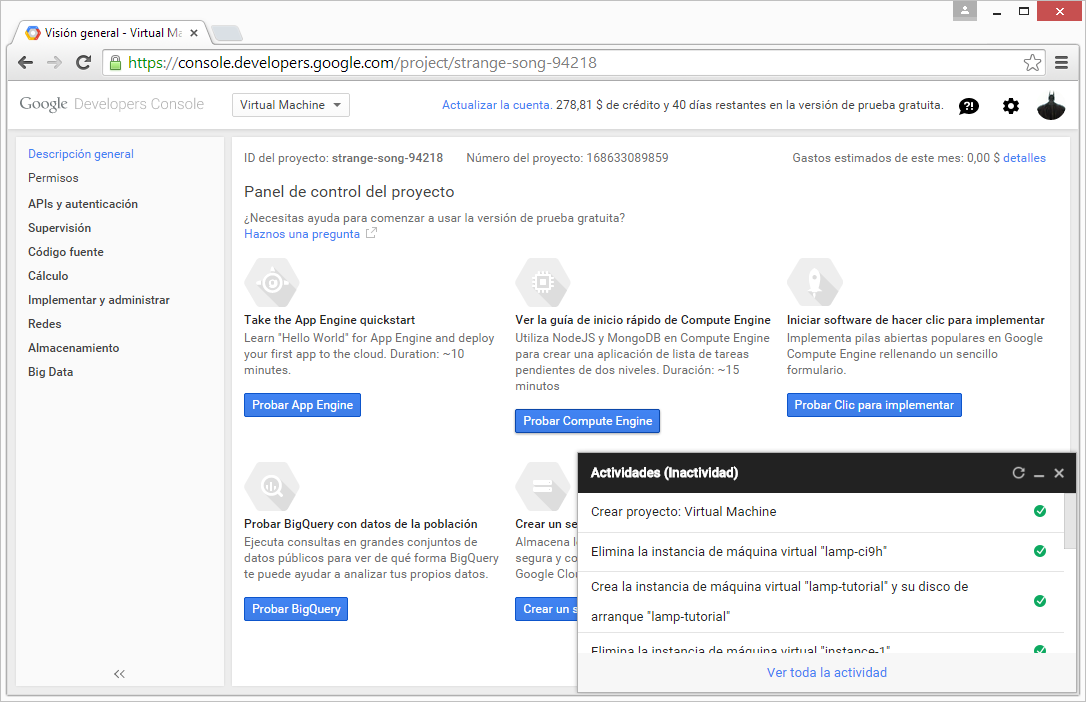Viewport: 1086px width, 702px height.
Task: Click the Elimina lamp-ci9h activity row
Action: click(821, 552)
